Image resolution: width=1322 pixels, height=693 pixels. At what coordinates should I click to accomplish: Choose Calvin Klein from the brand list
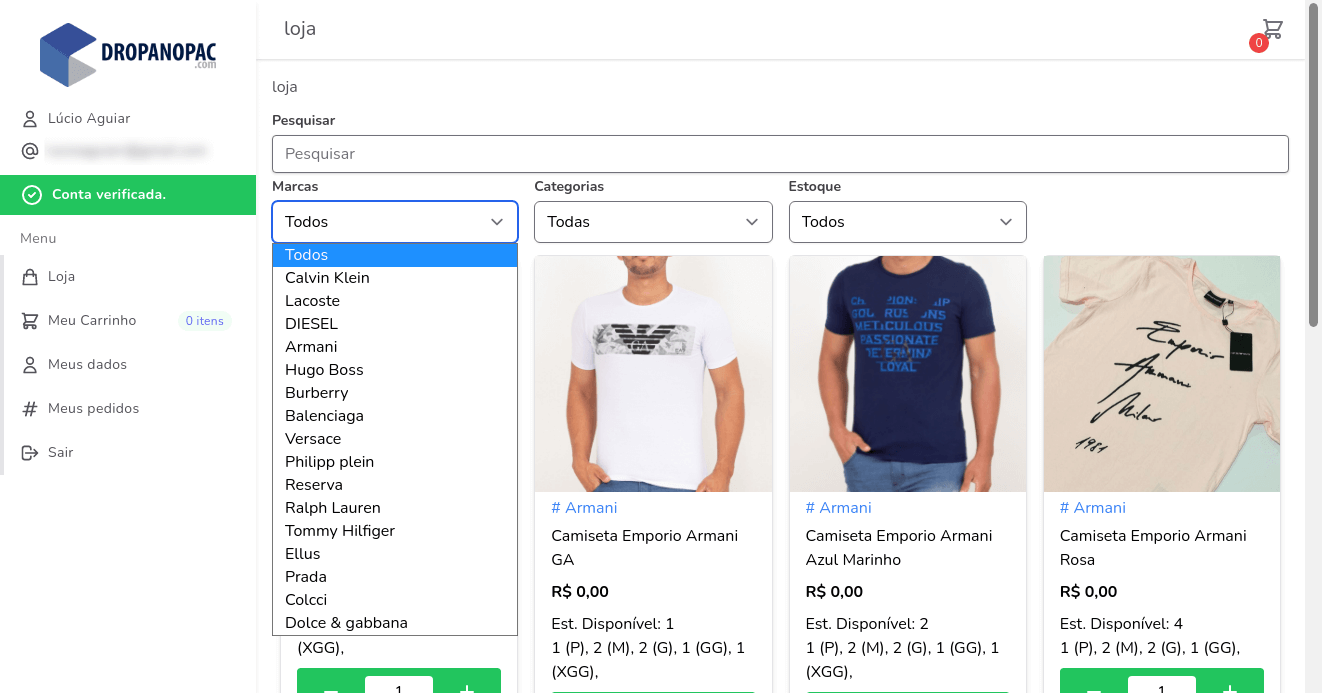[395, 278]
